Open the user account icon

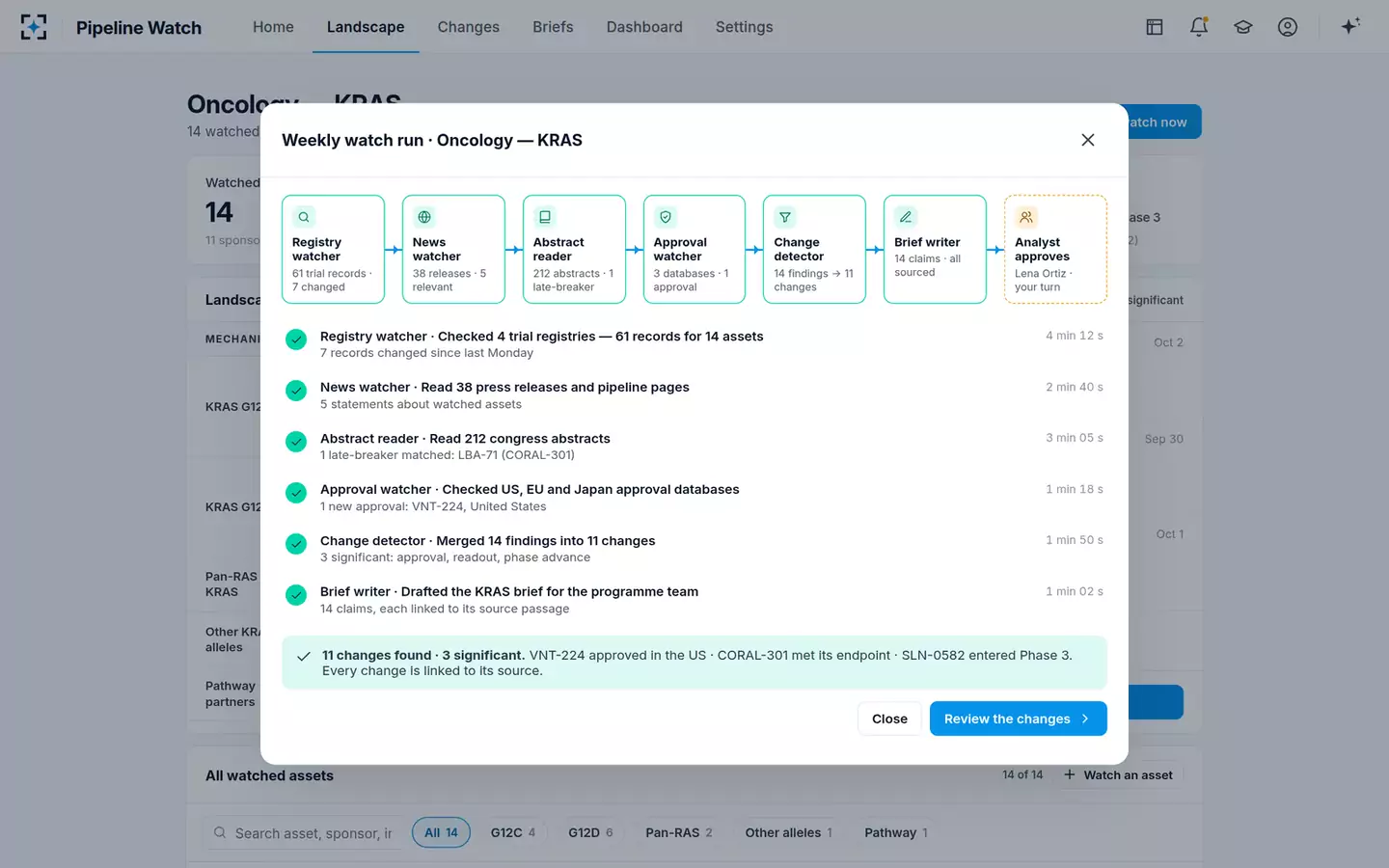(x=1288, y=27)
